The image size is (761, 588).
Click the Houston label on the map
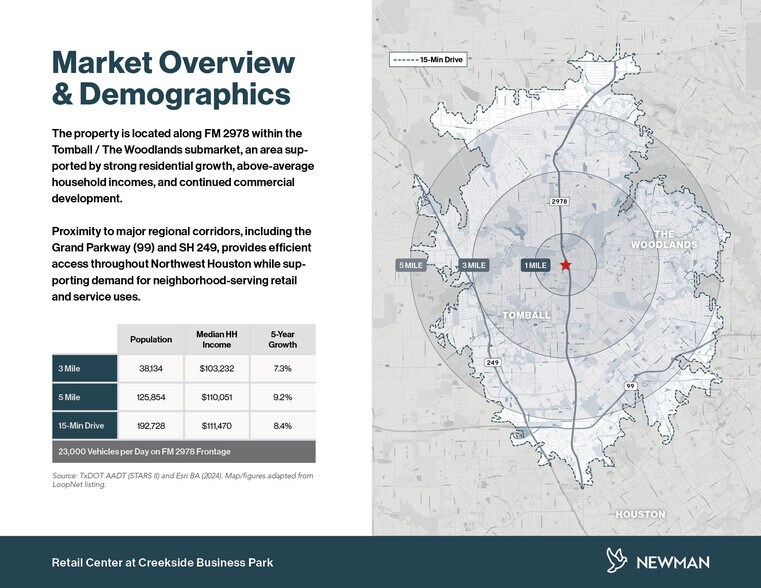pos(640,514)
